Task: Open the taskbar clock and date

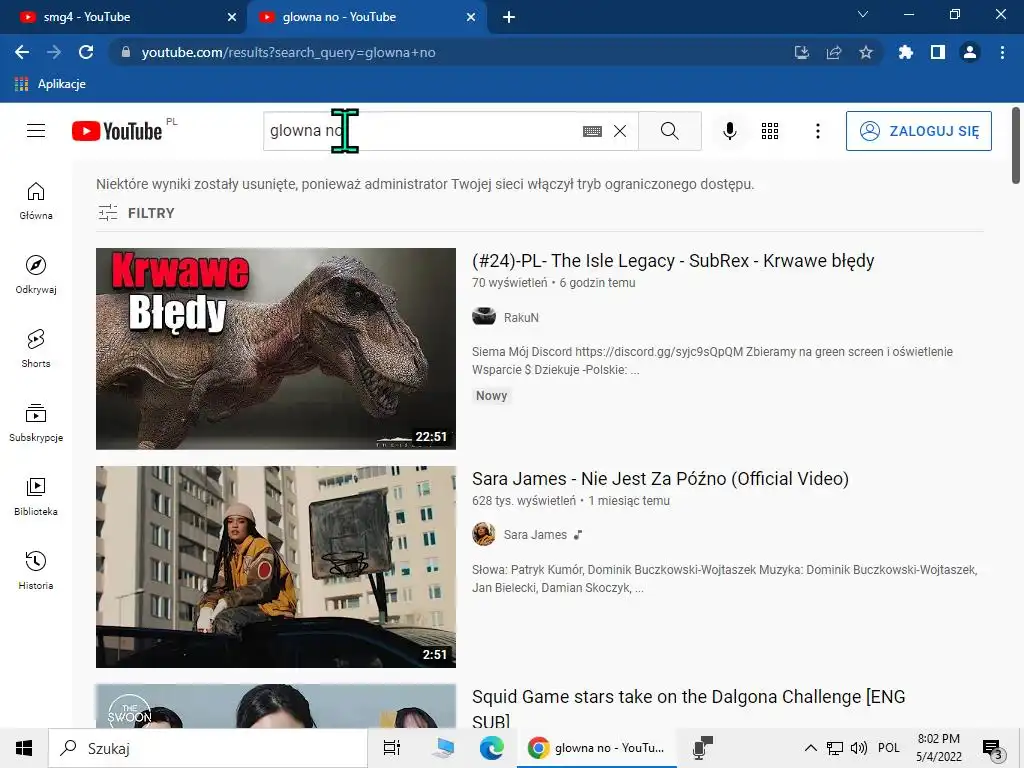Action: tap(939, 748)
